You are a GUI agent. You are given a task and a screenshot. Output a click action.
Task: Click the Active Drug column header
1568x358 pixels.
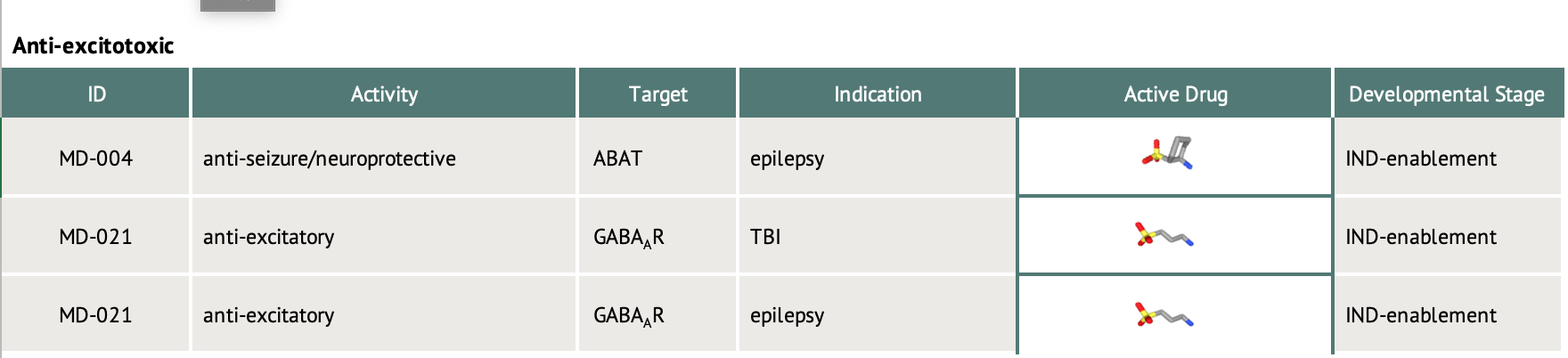coord(1175,94)
